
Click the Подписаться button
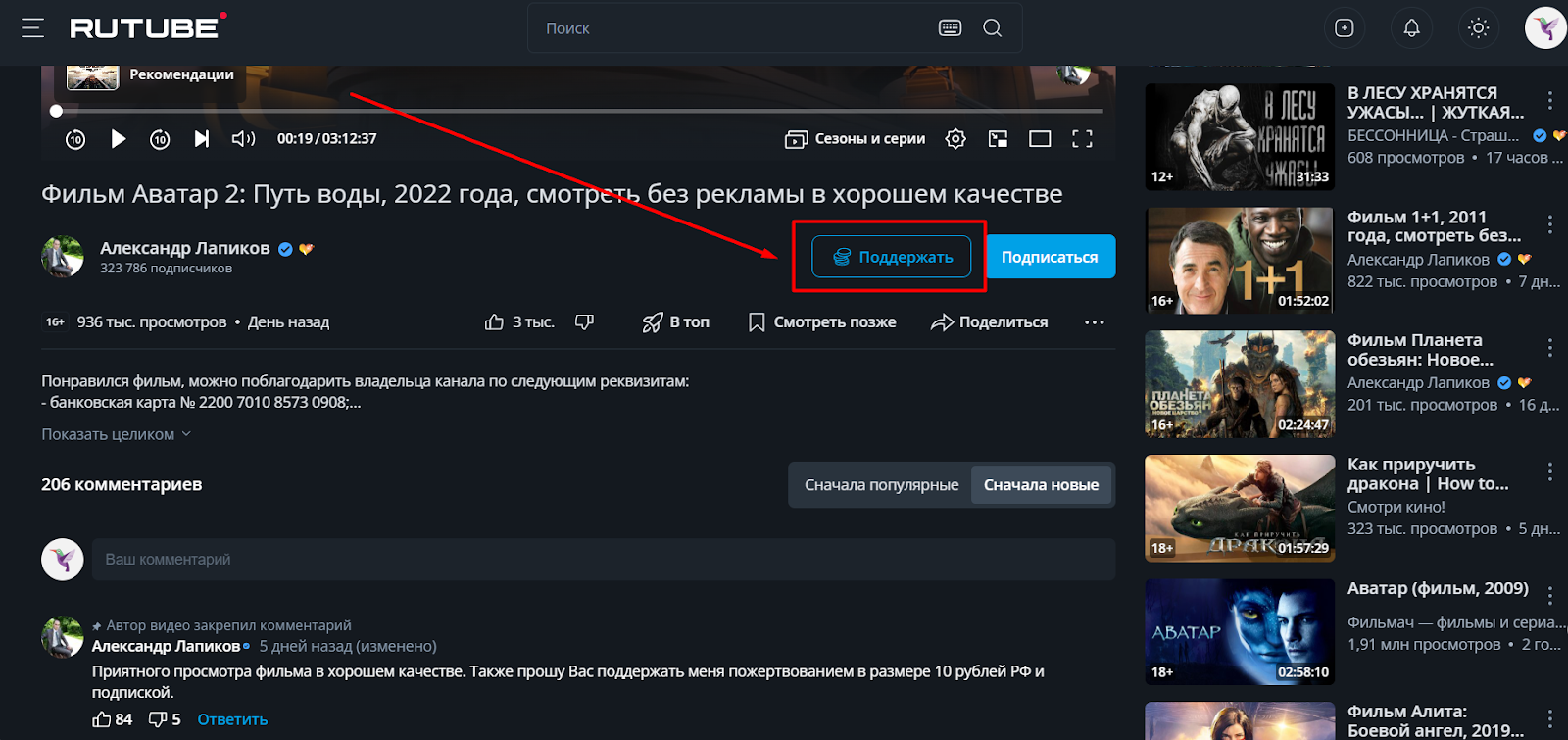tap(1050, 257)
